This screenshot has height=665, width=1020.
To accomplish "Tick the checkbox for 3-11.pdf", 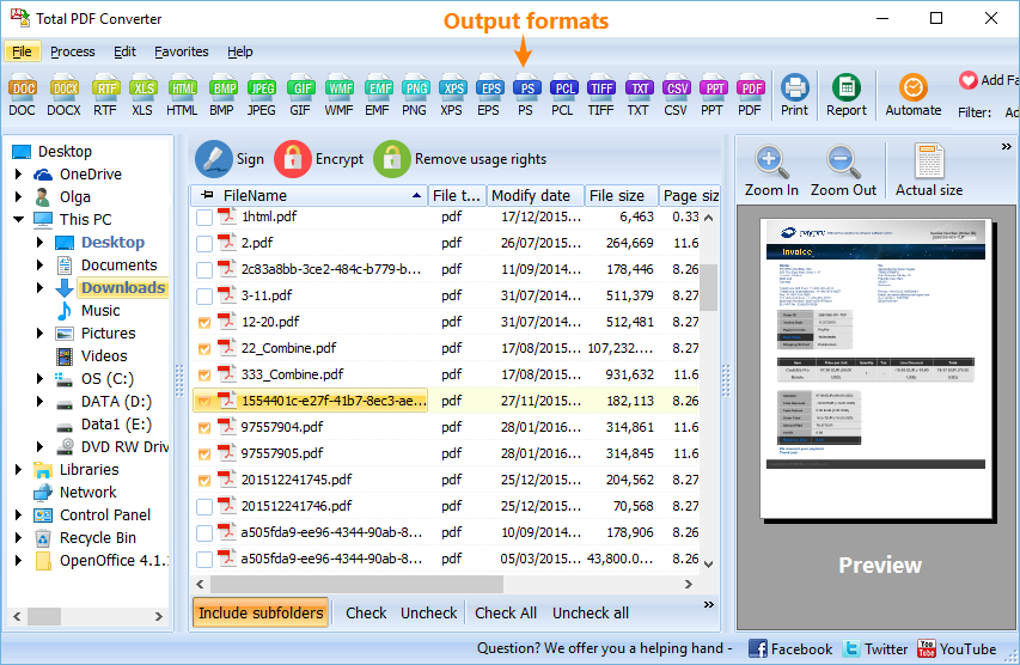I will click(200, 295).
